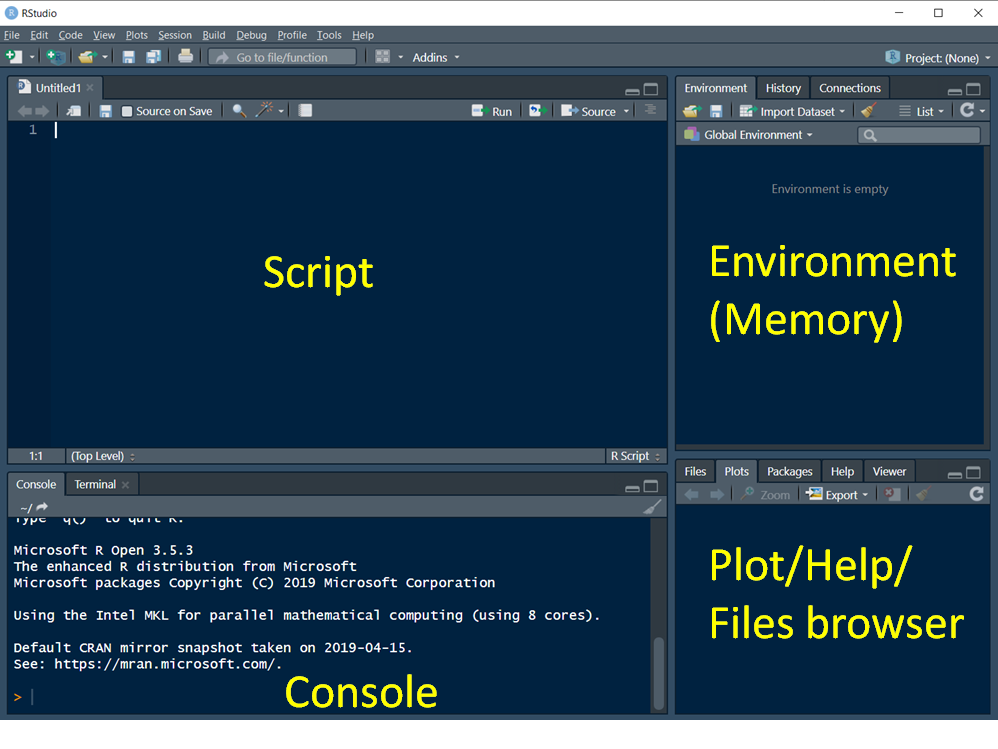Click the New File icon in the main toolbar
Image resolution: width=998 pixels, height=749 pixels.
14,57
